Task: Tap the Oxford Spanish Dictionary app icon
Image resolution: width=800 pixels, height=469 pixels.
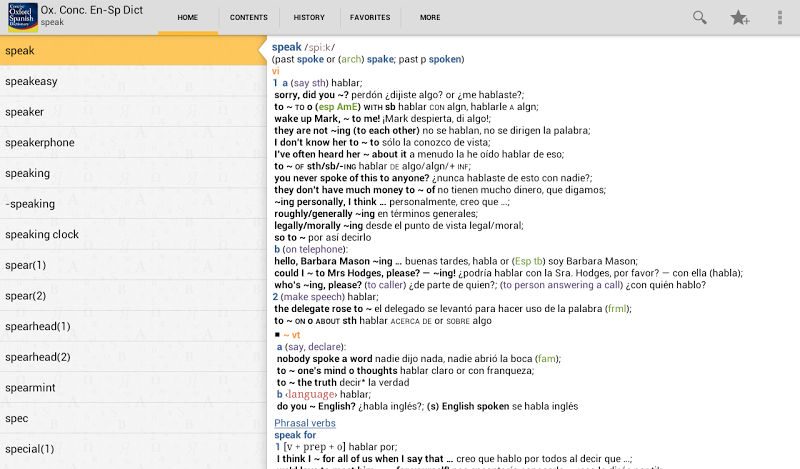Action: pos(21,17)
